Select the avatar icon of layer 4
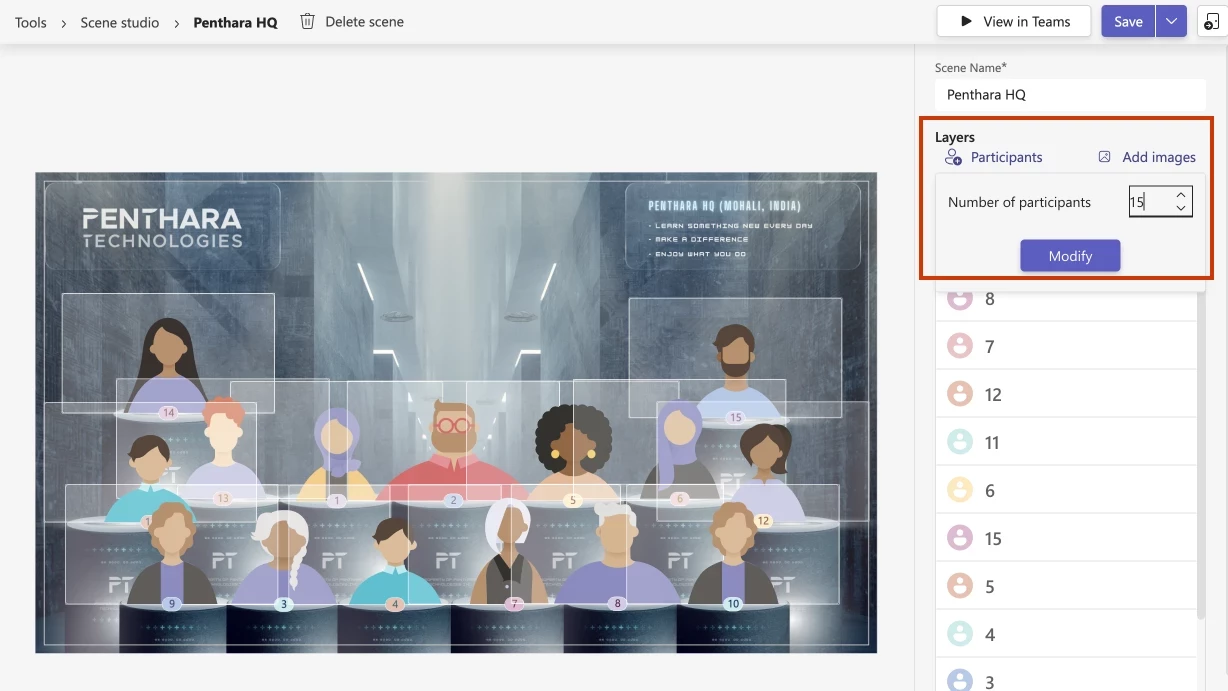The image size is (1228, 691). 960,634
